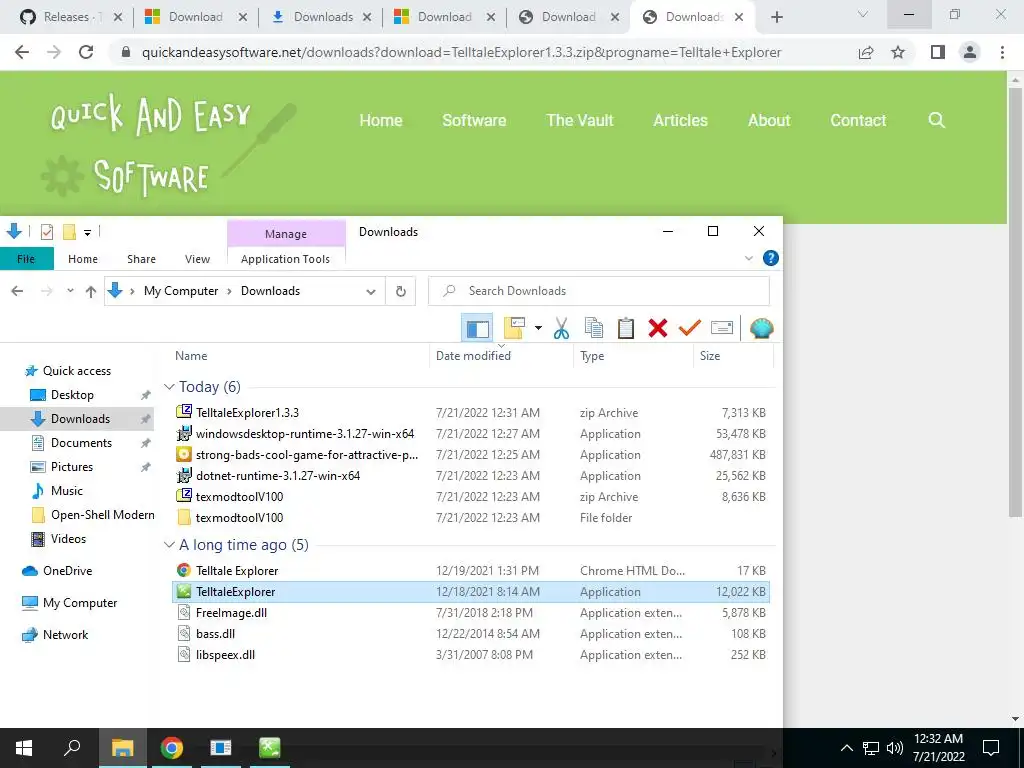Screen dimensions: 1024x768
Task: Open OneDrive in navigation pane
Action: [x=67, y=571]
